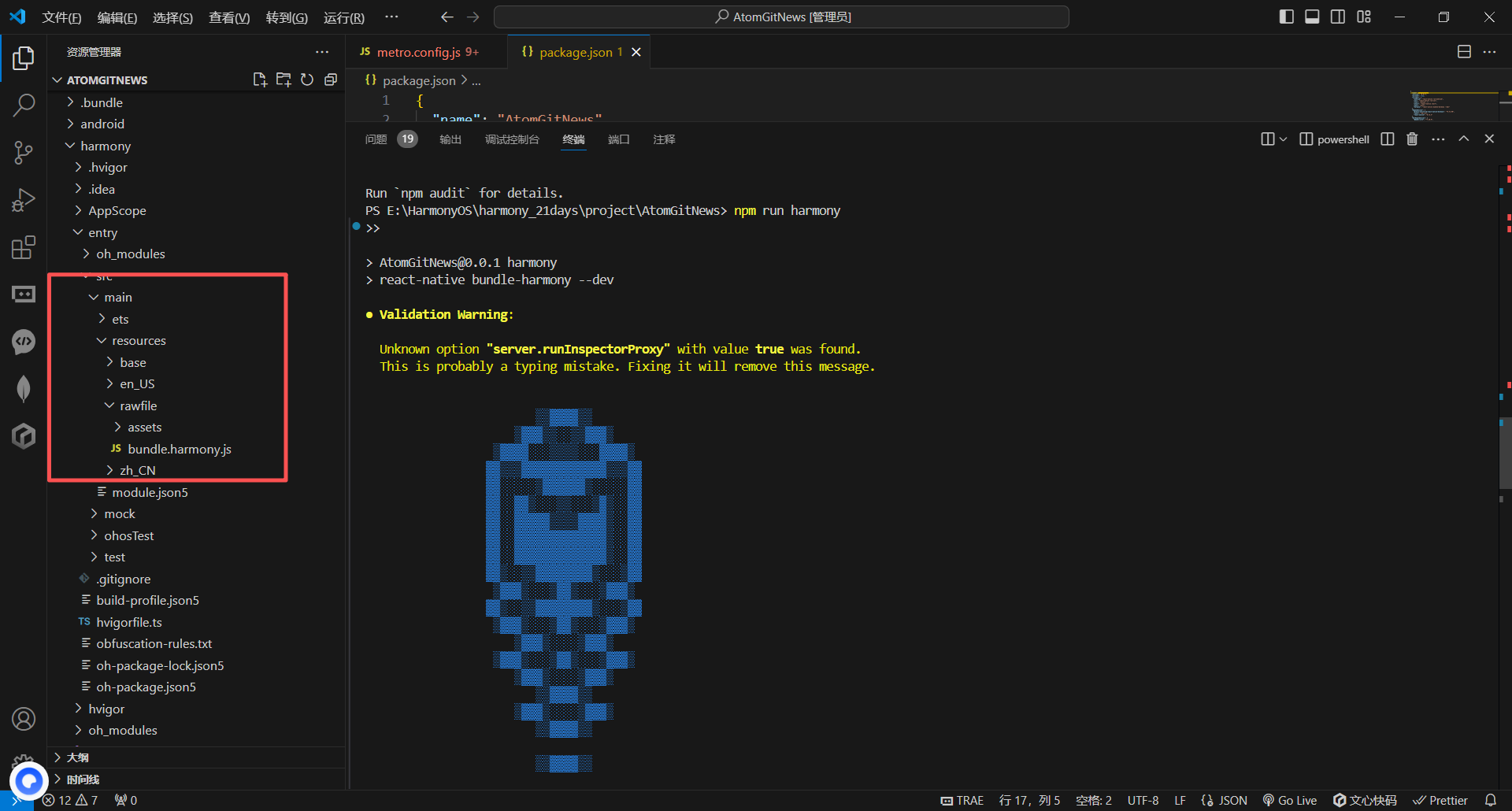Viewport: 1512px width, 811px height.
Task: Open the Explorer view in activity bar
Action: tap(24, 58)
